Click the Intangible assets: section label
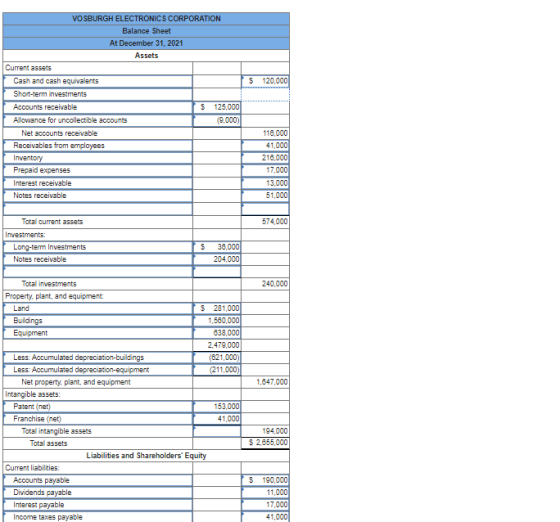Viewport: 560px width, 522px height. pyautogui.click(x=33, y=395)
